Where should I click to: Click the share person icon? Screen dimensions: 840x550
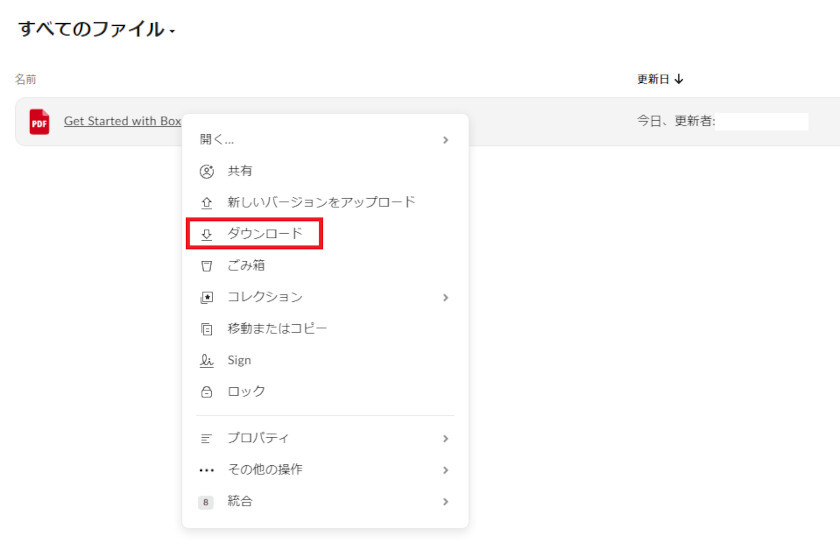point(207,171)
